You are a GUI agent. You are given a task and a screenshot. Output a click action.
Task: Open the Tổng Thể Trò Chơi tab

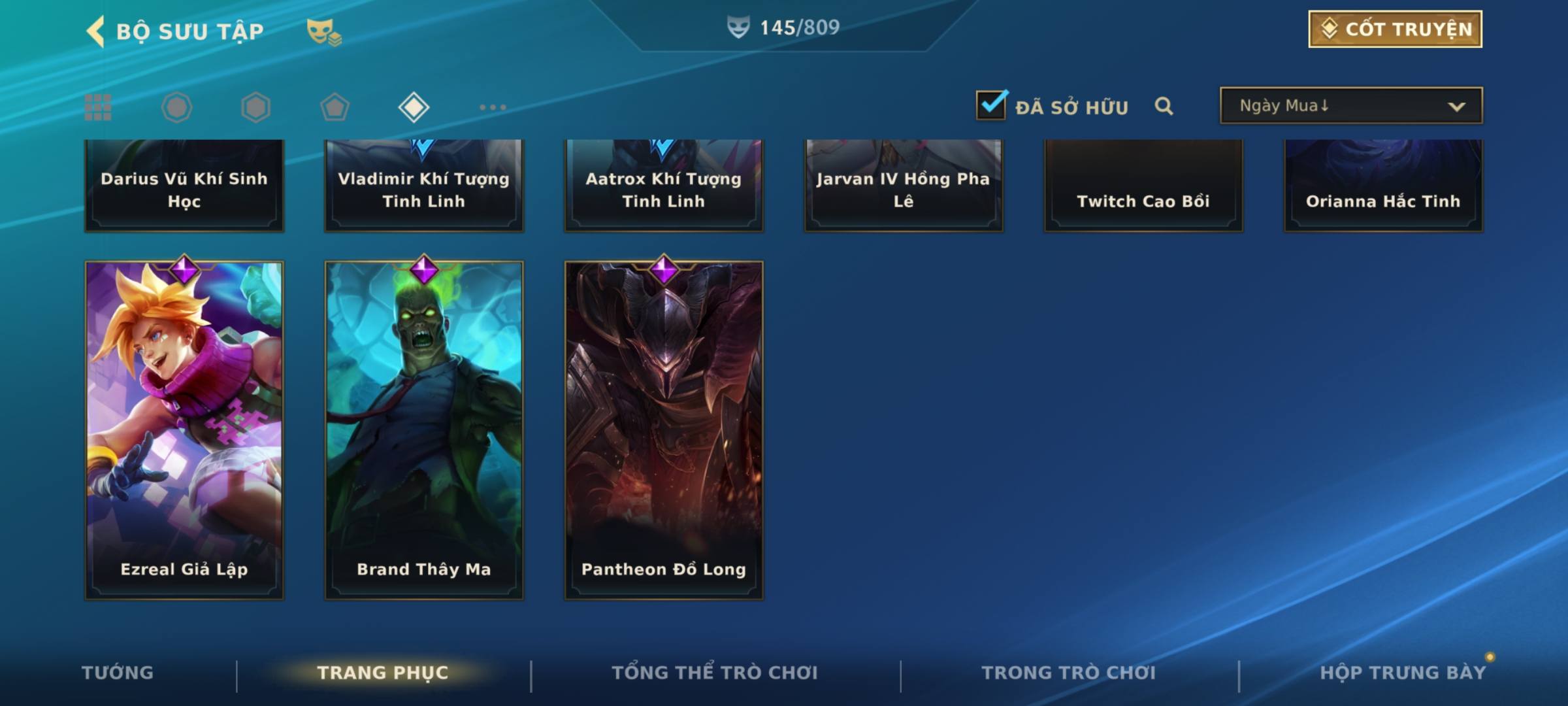(715, 673)
